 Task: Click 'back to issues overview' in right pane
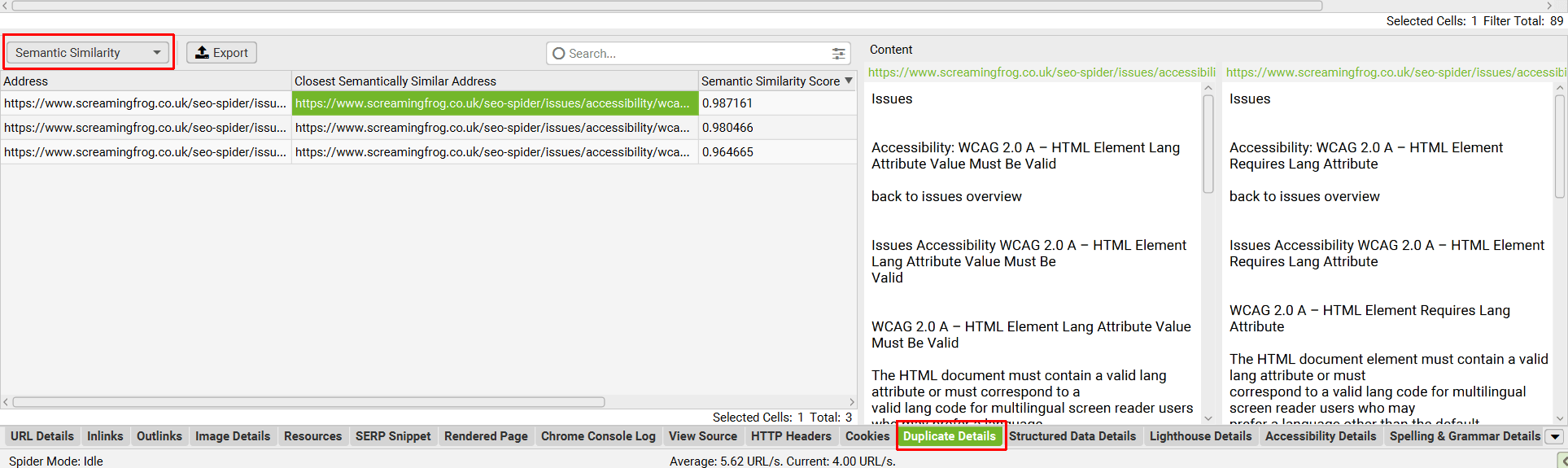pyautogui.click(x=1304, y=196)
